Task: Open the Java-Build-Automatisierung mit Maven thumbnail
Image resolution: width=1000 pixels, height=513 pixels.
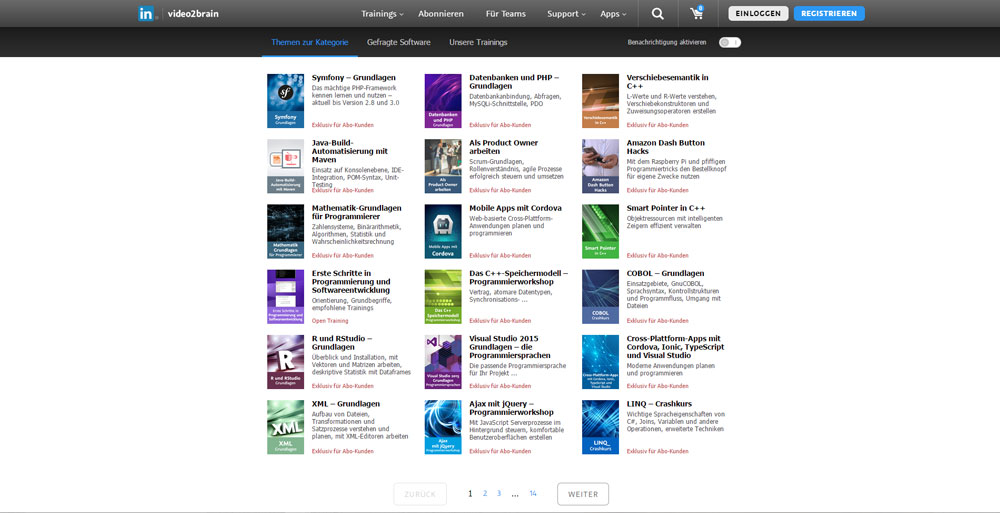Action: pos(285,166)
